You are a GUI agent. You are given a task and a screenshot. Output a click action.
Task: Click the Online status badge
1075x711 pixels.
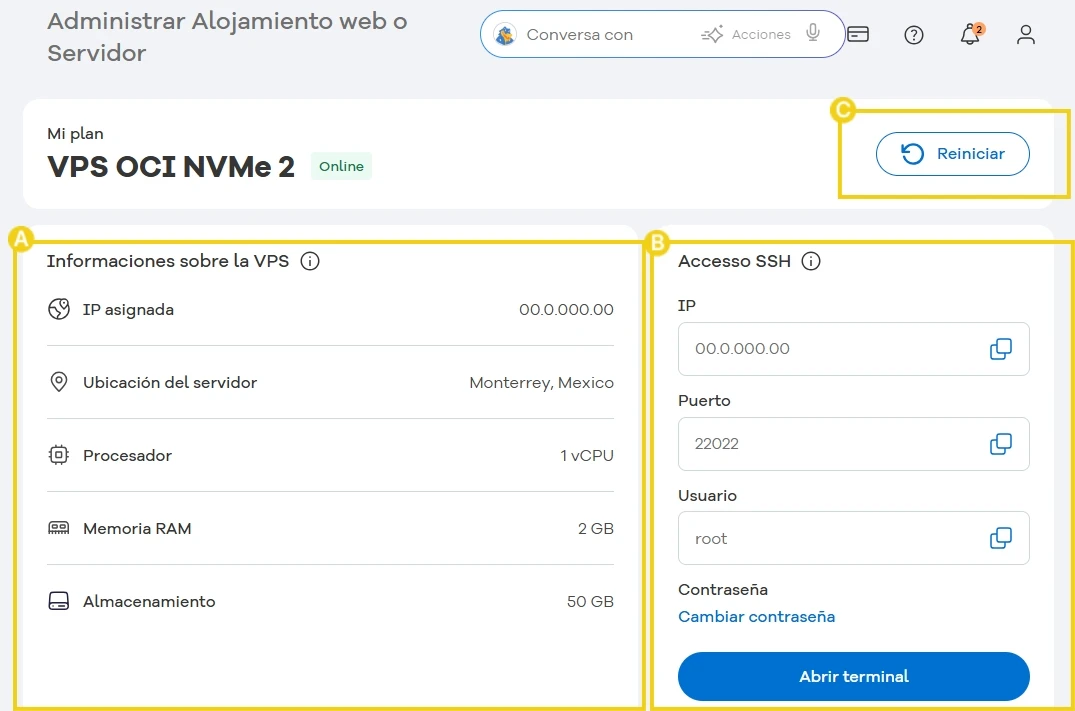[341, 166]
